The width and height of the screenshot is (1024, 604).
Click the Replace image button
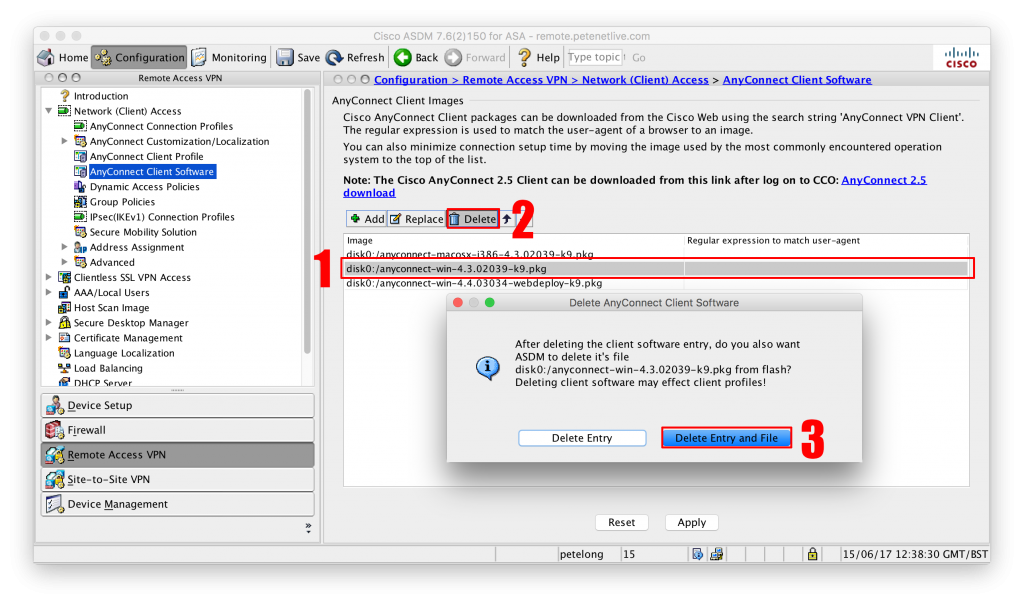(x=417, y=219)
